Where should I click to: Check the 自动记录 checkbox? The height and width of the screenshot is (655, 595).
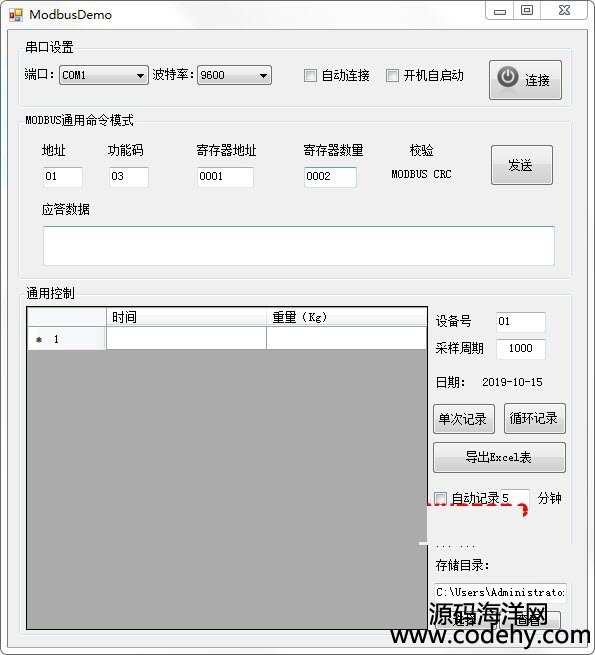point(440,498)
